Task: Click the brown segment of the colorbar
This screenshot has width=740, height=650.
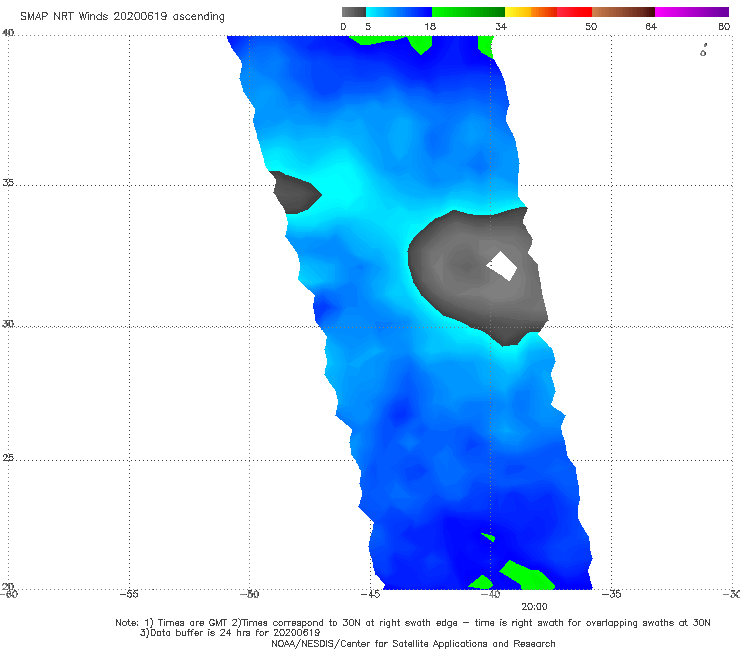Action: [x=623, y=12]
